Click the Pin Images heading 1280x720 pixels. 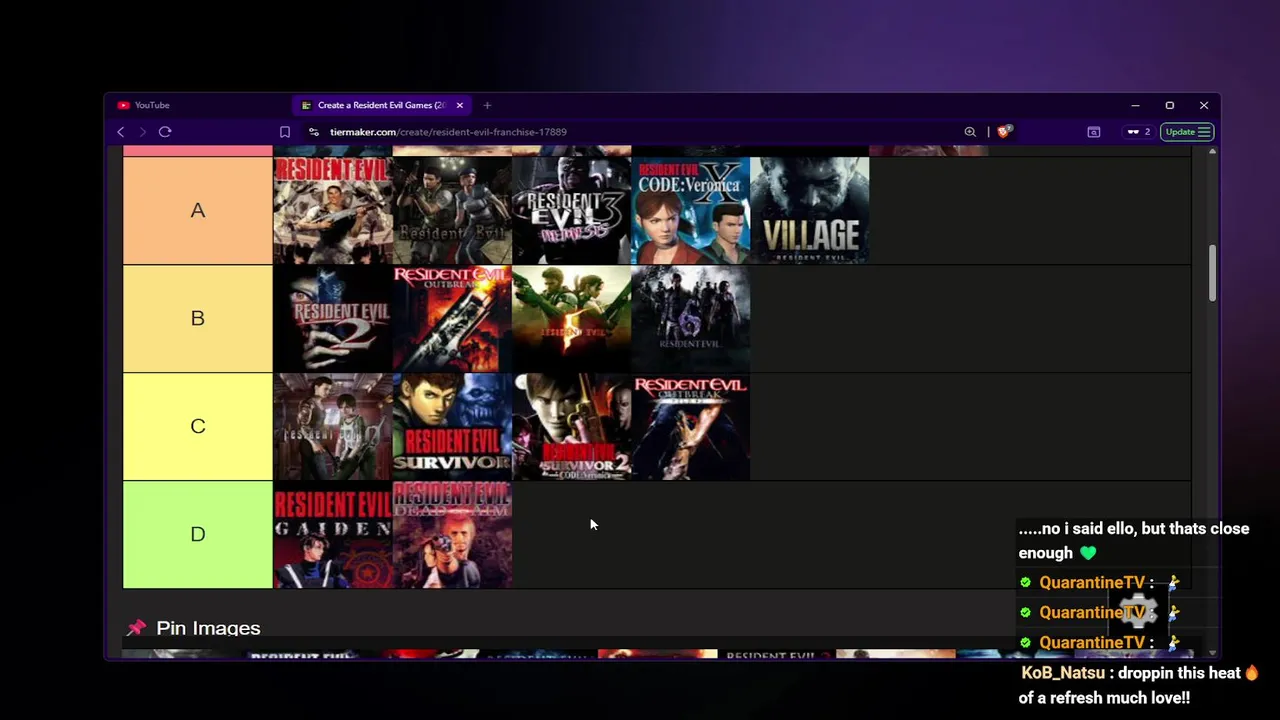tap(208, 628)
